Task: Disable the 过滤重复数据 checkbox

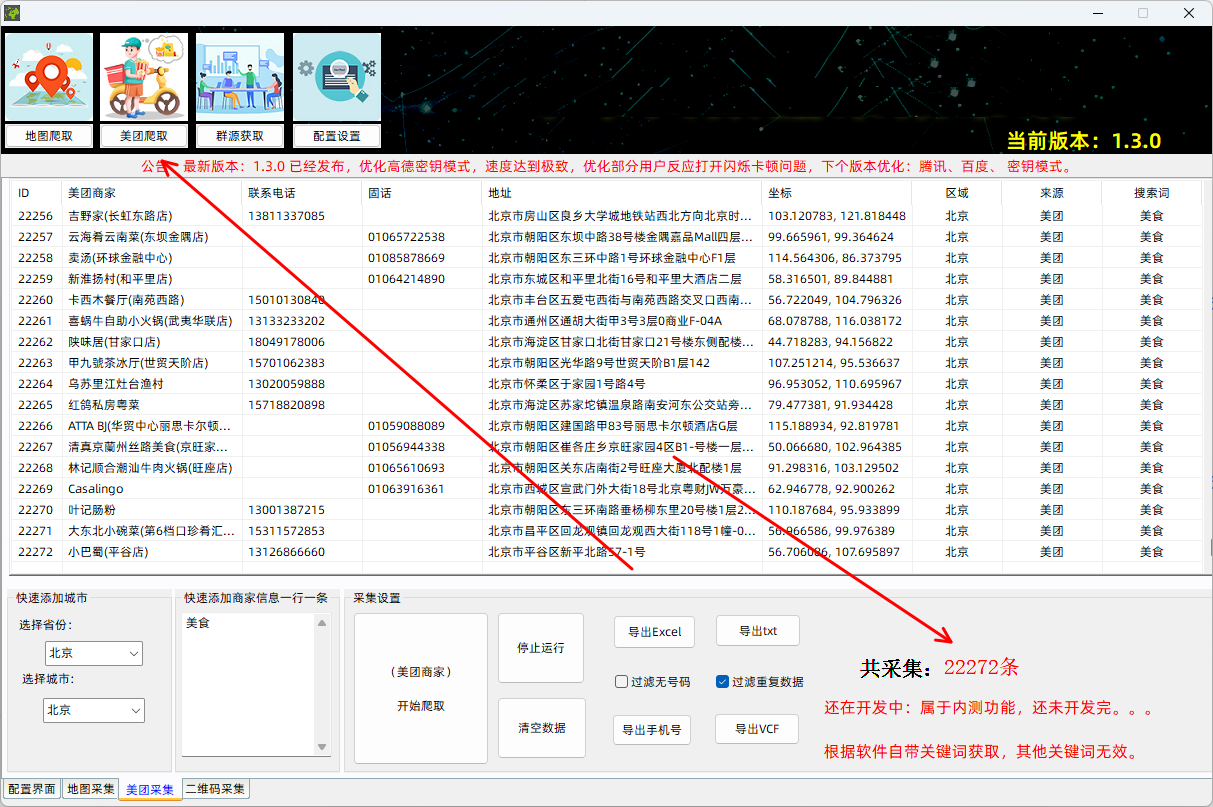Action: point(722,681)
